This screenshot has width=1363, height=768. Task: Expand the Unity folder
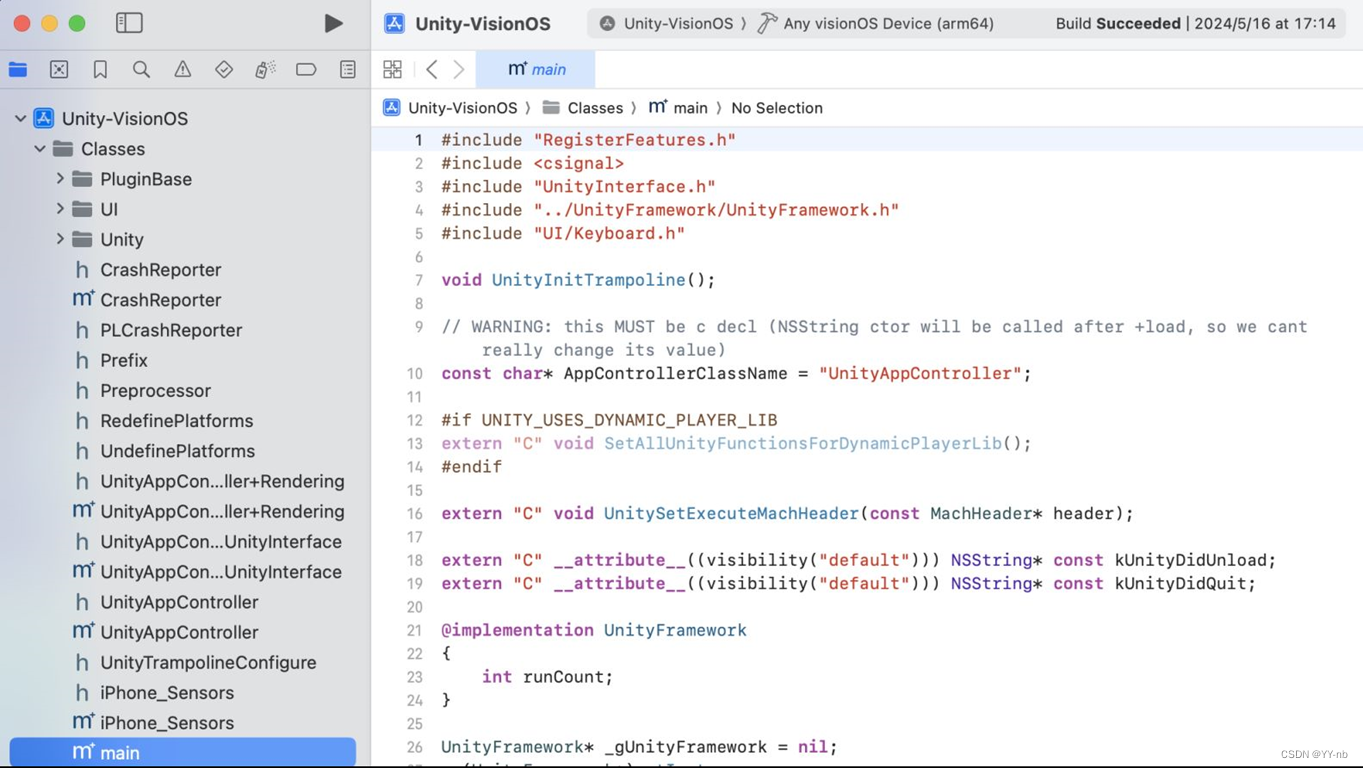tap(60, 239)
